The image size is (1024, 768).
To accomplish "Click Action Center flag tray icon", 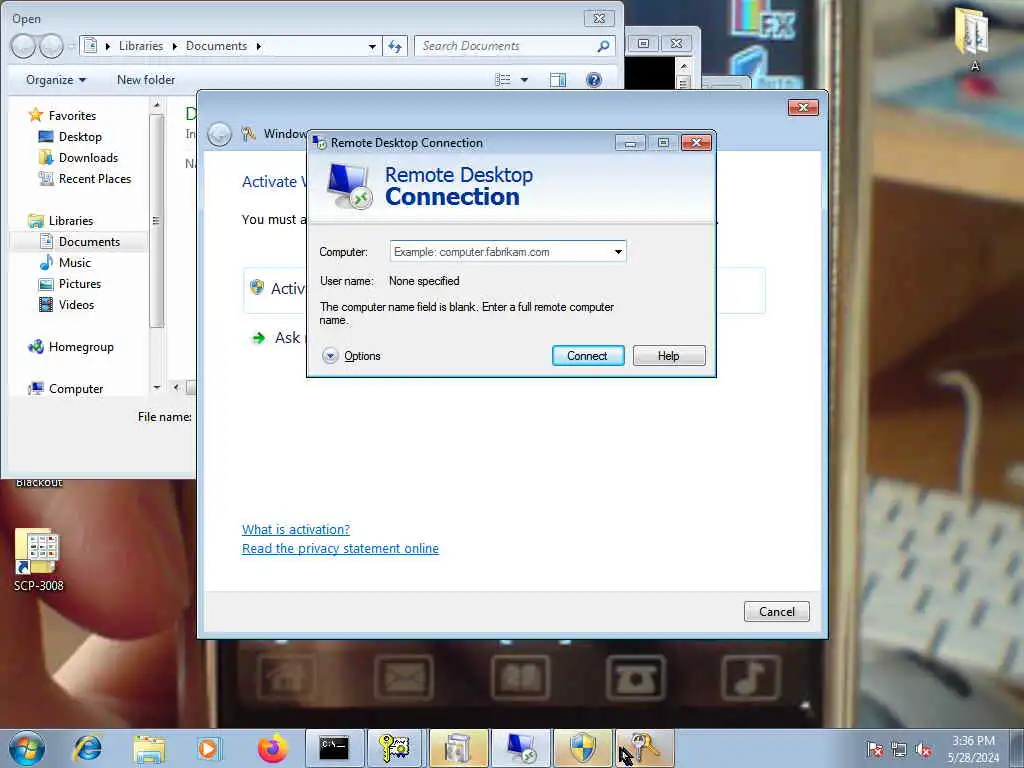I will pyautogui.click(x=875, y=749).
